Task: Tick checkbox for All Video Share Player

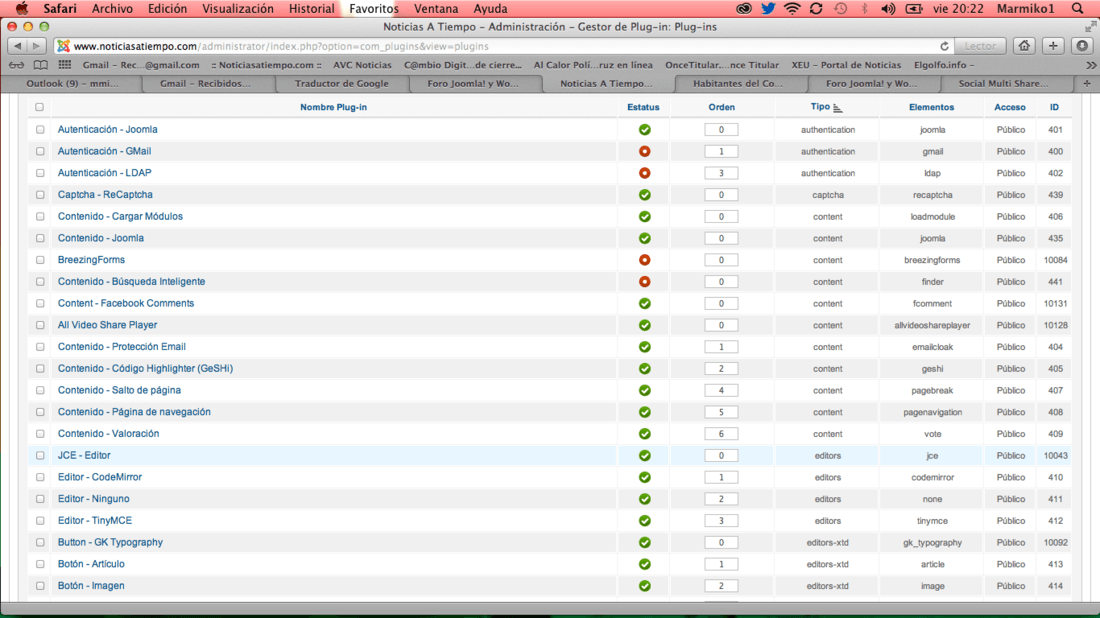Action: 40,325
